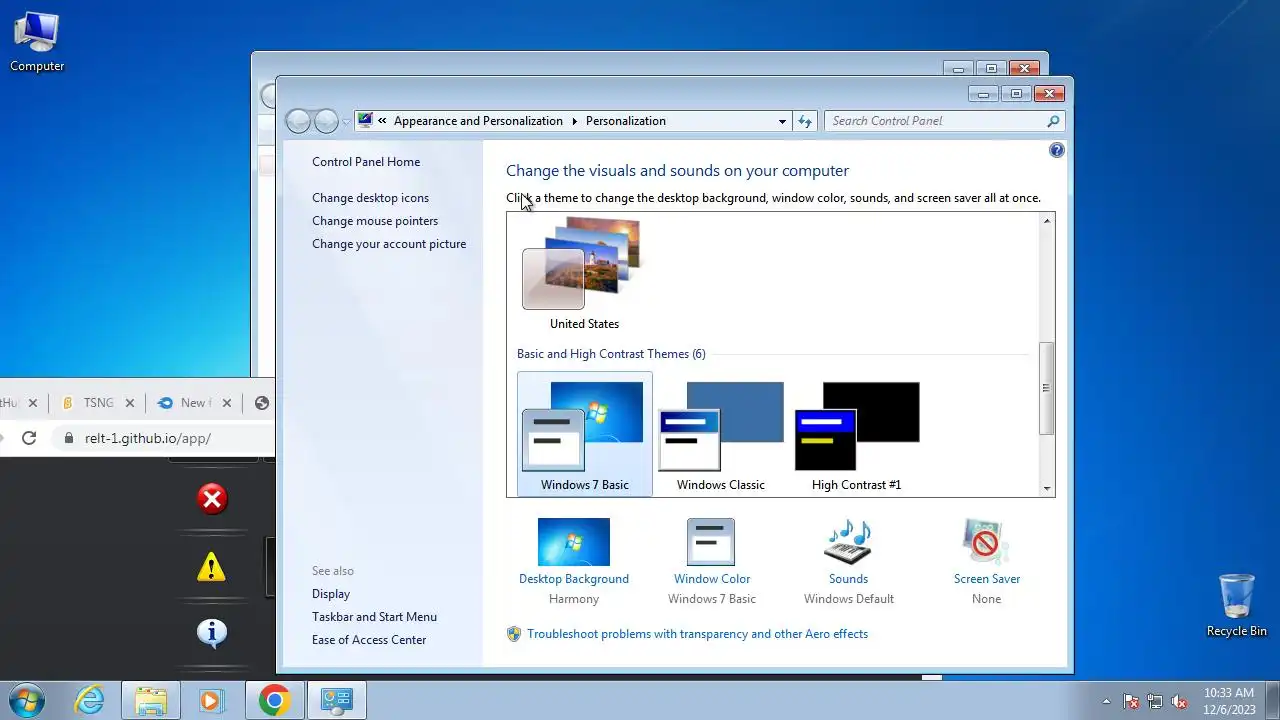Click the Back arrow in Personalization window
The image size is (1280, 720).
[x=298, y=121]
